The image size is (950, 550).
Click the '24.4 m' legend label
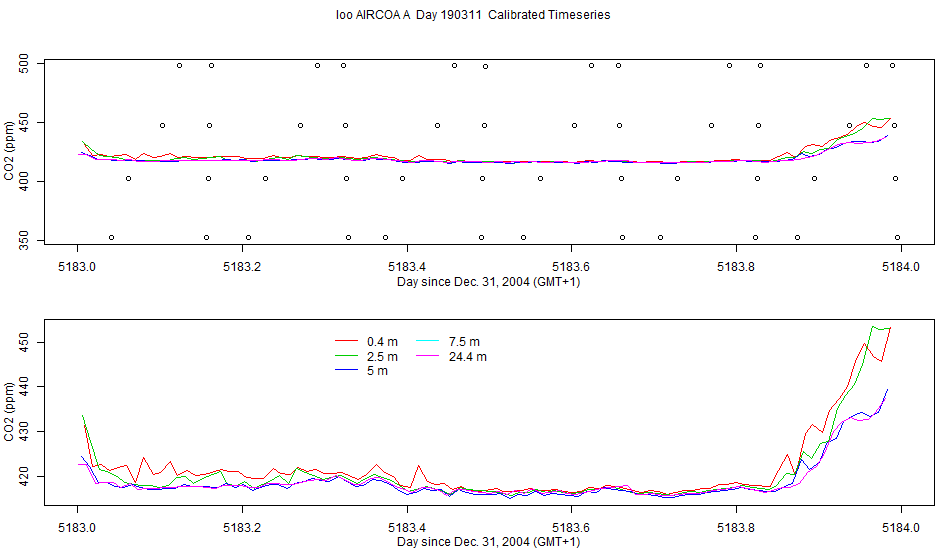pos(468,356)
